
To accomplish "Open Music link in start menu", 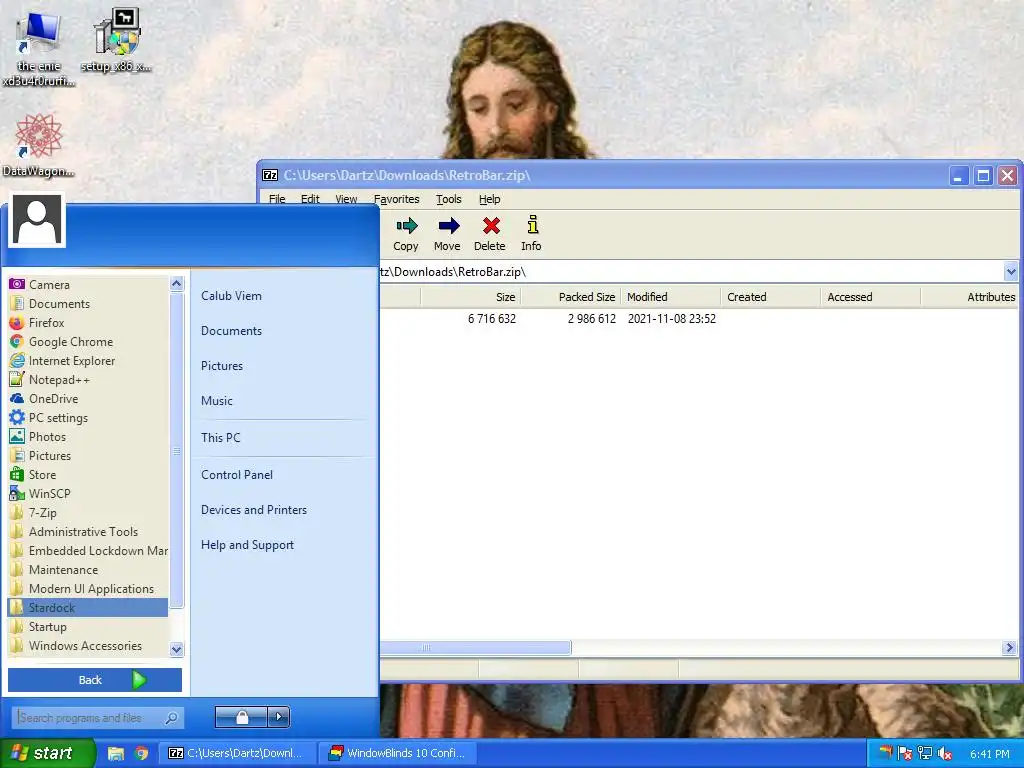I will click(217, 401).
